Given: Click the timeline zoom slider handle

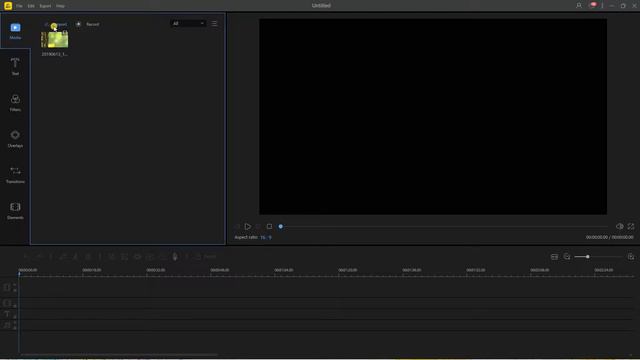Looking at the screenshot, I should click(587, 257).
